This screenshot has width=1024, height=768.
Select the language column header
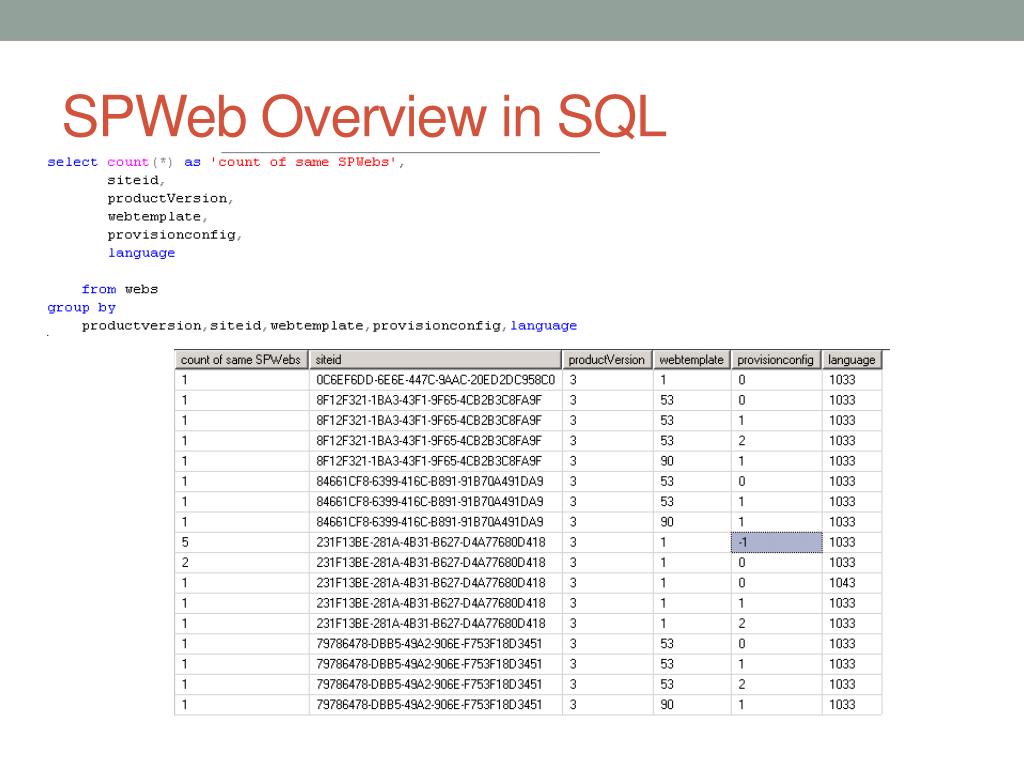pyautogui.click(x=852, y=360)
